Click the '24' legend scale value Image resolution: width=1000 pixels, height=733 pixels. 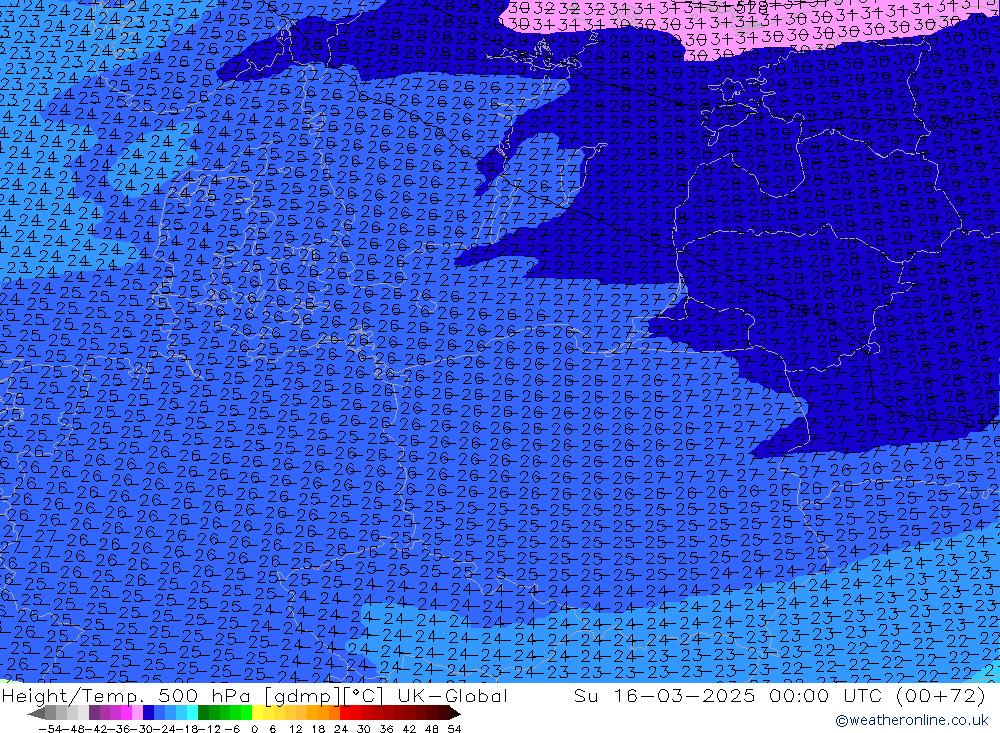pyautogui.click(x=341, y=729)
